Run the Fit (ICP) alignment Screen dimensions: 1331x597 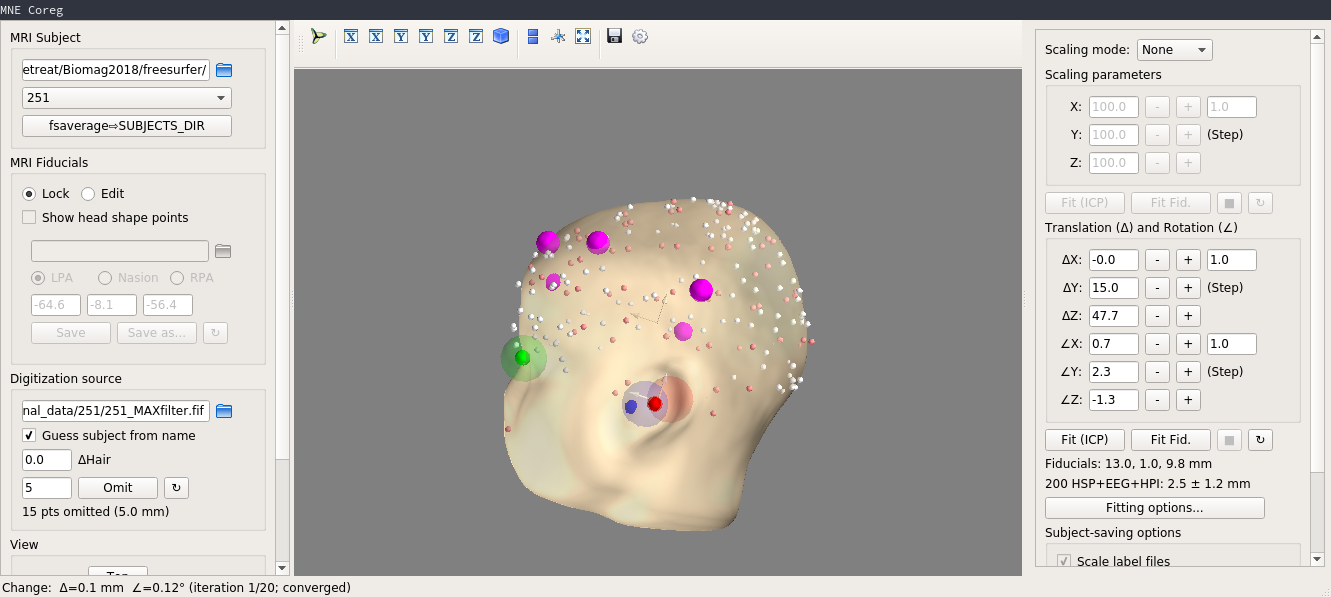[x=1084, y=439]
